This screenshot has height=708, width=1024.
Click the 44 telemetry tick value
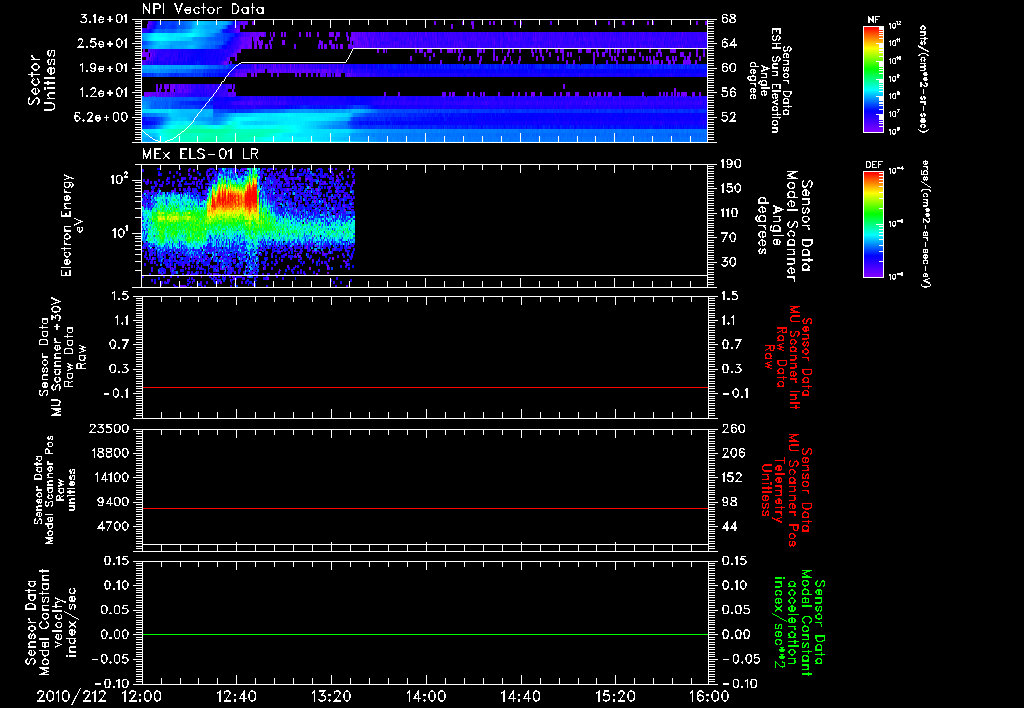[x=729, y=526]
